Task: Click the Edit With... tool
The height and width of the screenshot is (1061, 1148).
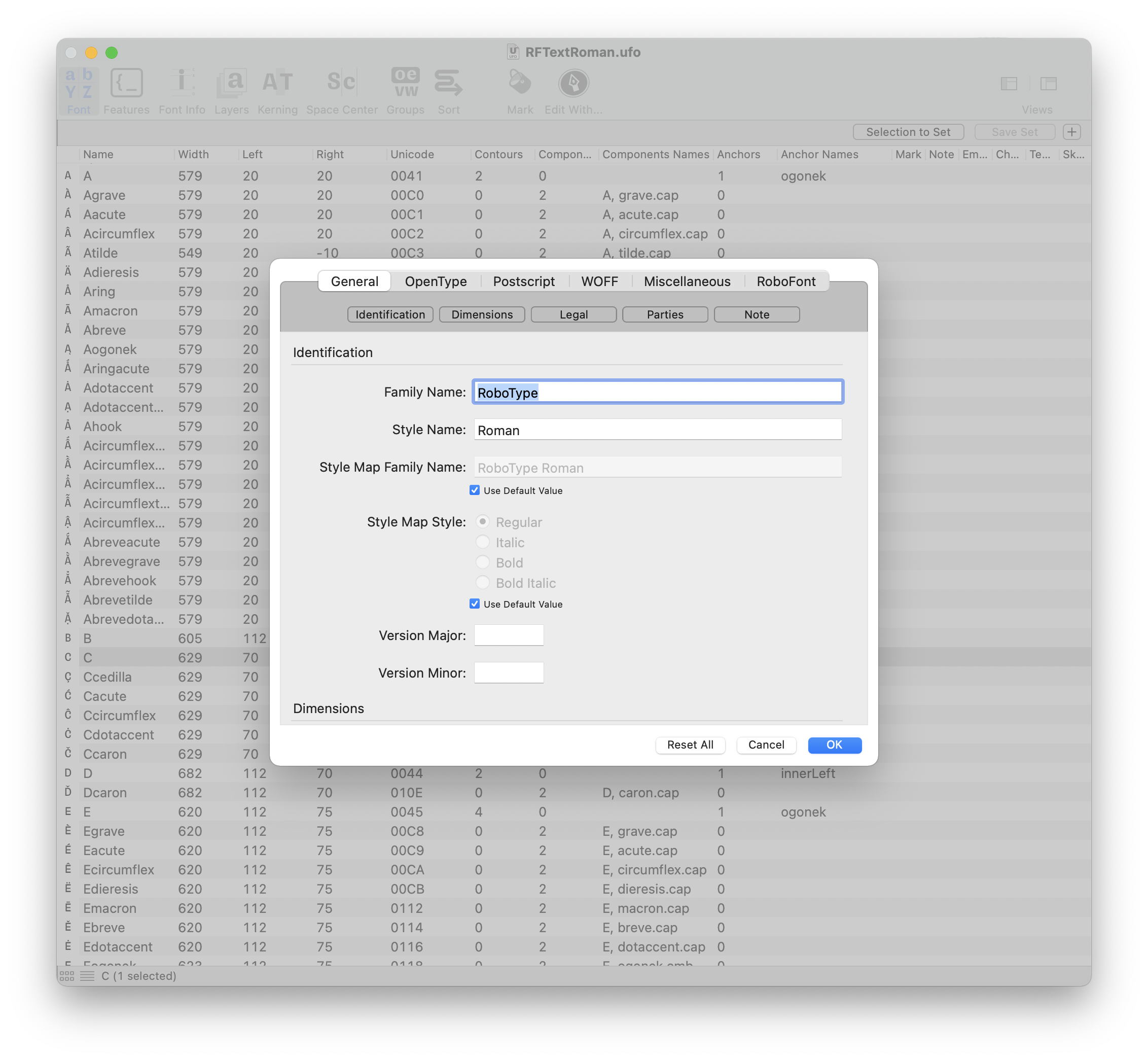Action: 573,91
